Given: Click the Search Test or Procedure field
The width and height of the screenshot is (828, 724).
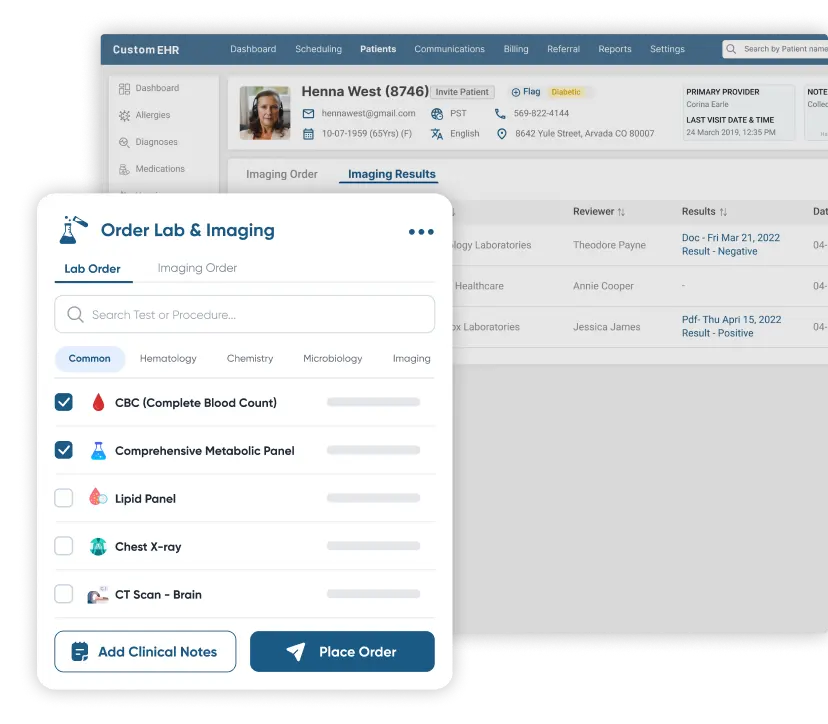Looking at the screenshot, I should [244, 314].
